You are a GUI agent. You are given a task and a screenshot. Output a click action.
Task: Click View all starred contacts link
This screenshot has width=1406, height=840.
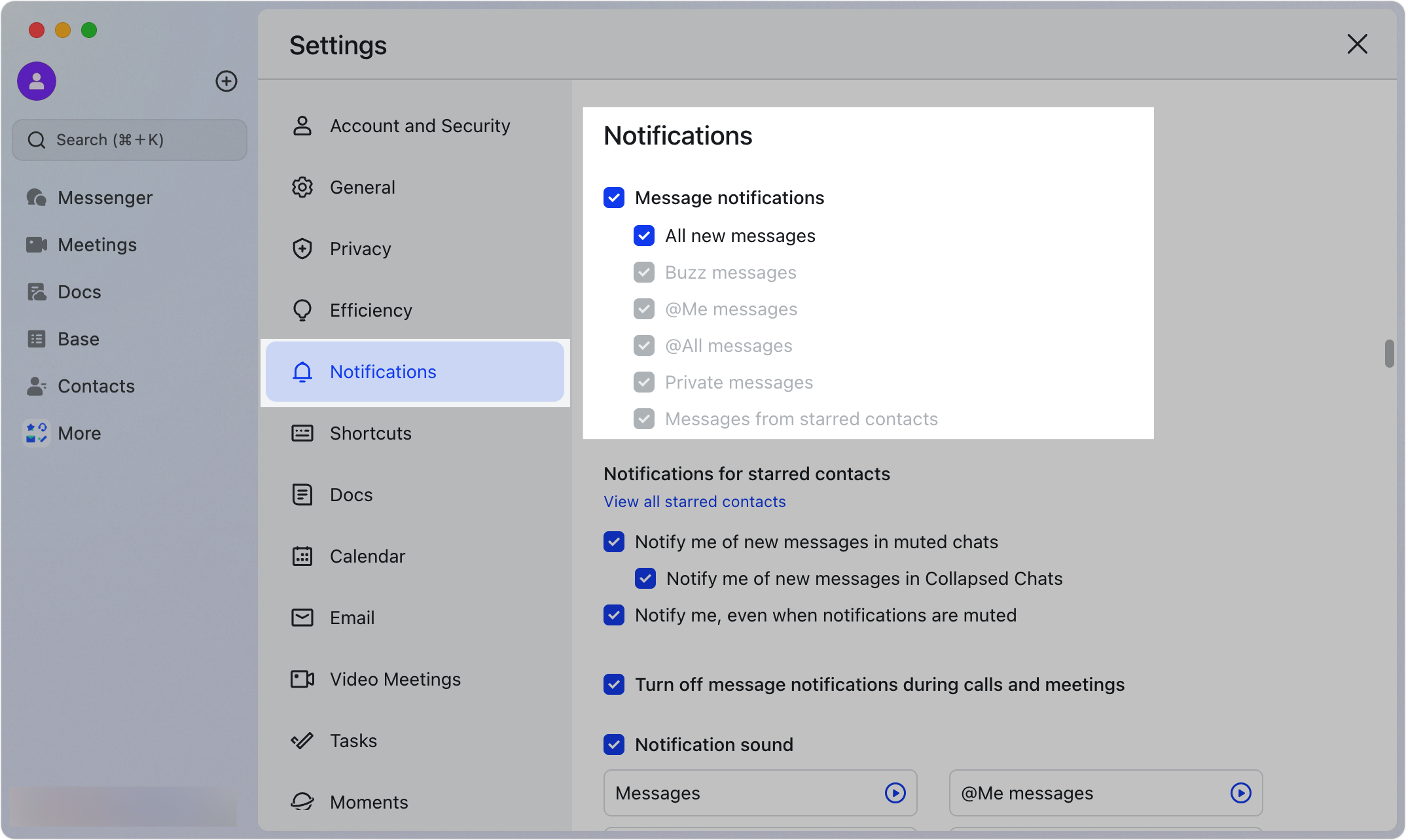[694, 501]
